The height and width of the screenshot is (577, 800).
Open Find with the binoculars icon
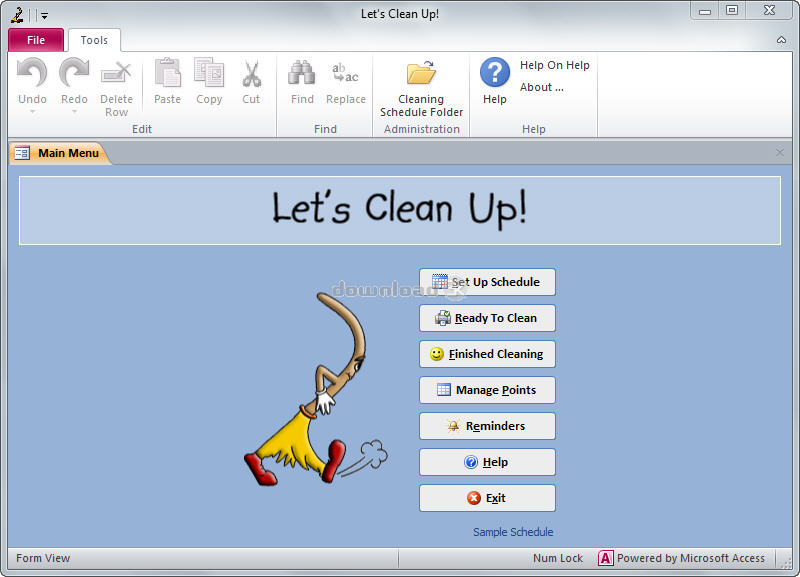(302, 73)
